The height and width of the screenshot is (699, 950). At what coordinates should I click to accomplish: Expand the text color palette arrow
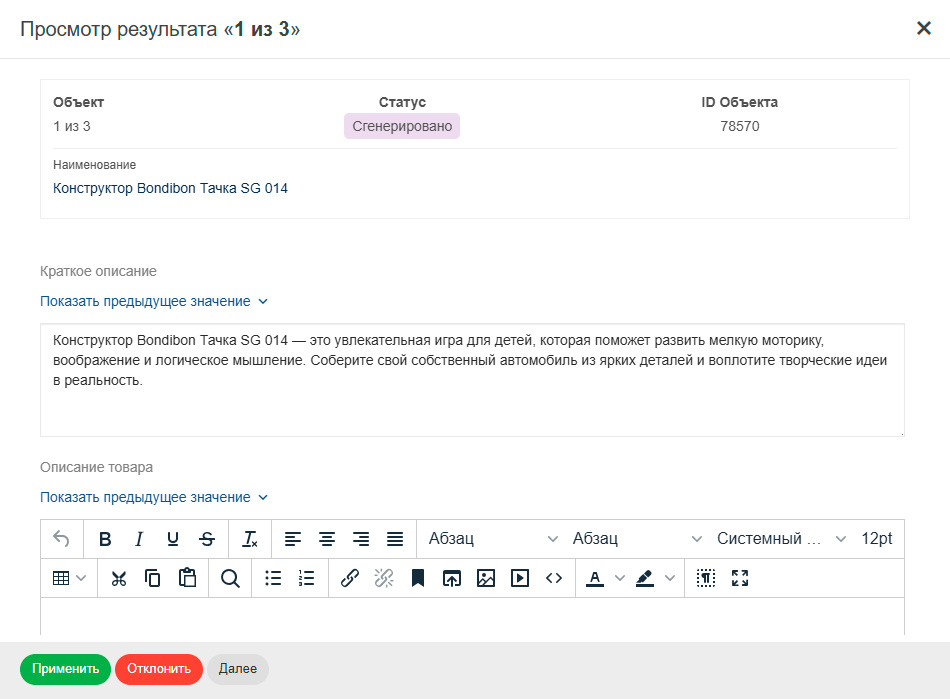619,578
